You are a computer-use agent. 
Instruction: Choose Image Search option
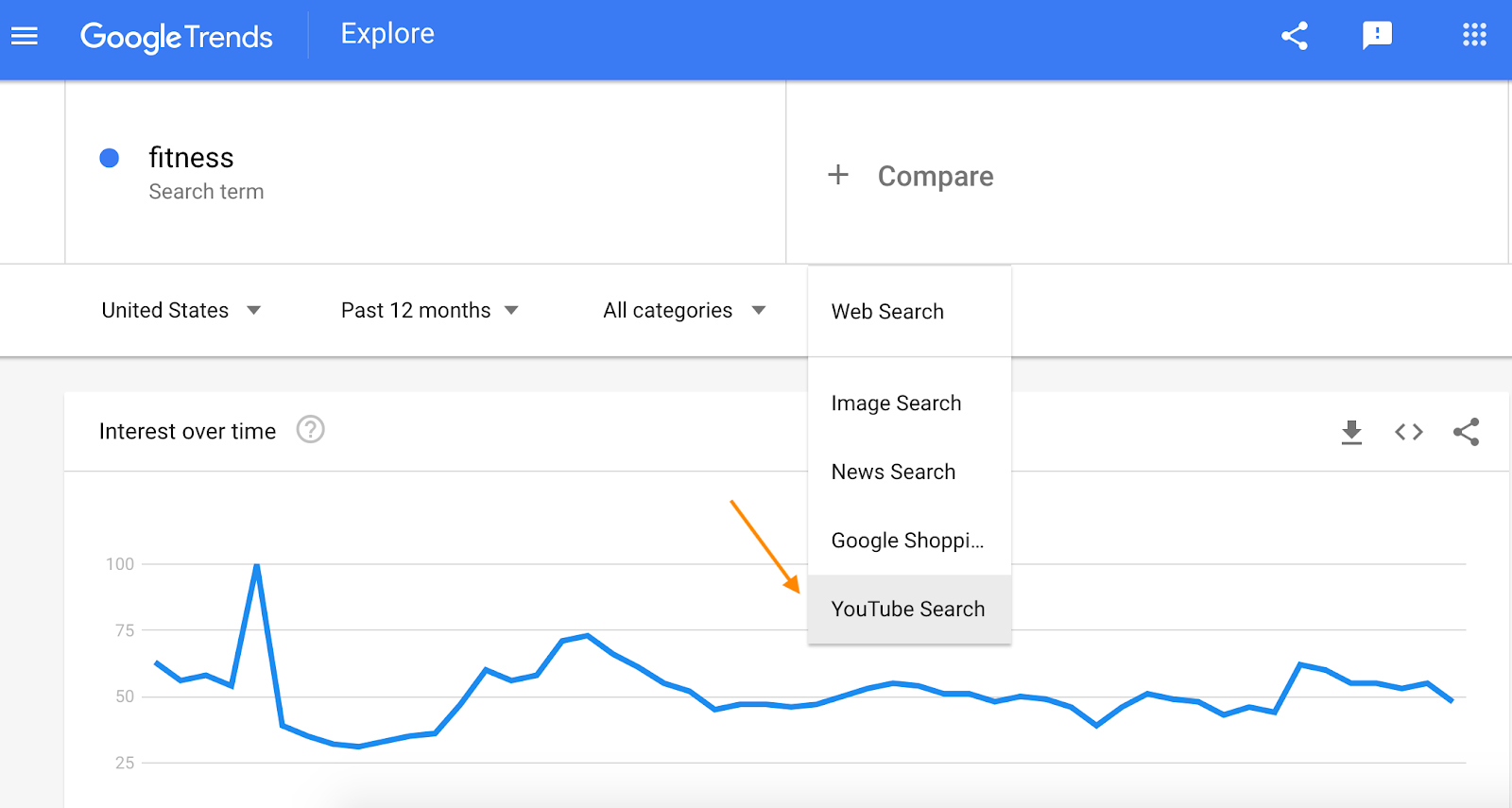tap(896, 404)
